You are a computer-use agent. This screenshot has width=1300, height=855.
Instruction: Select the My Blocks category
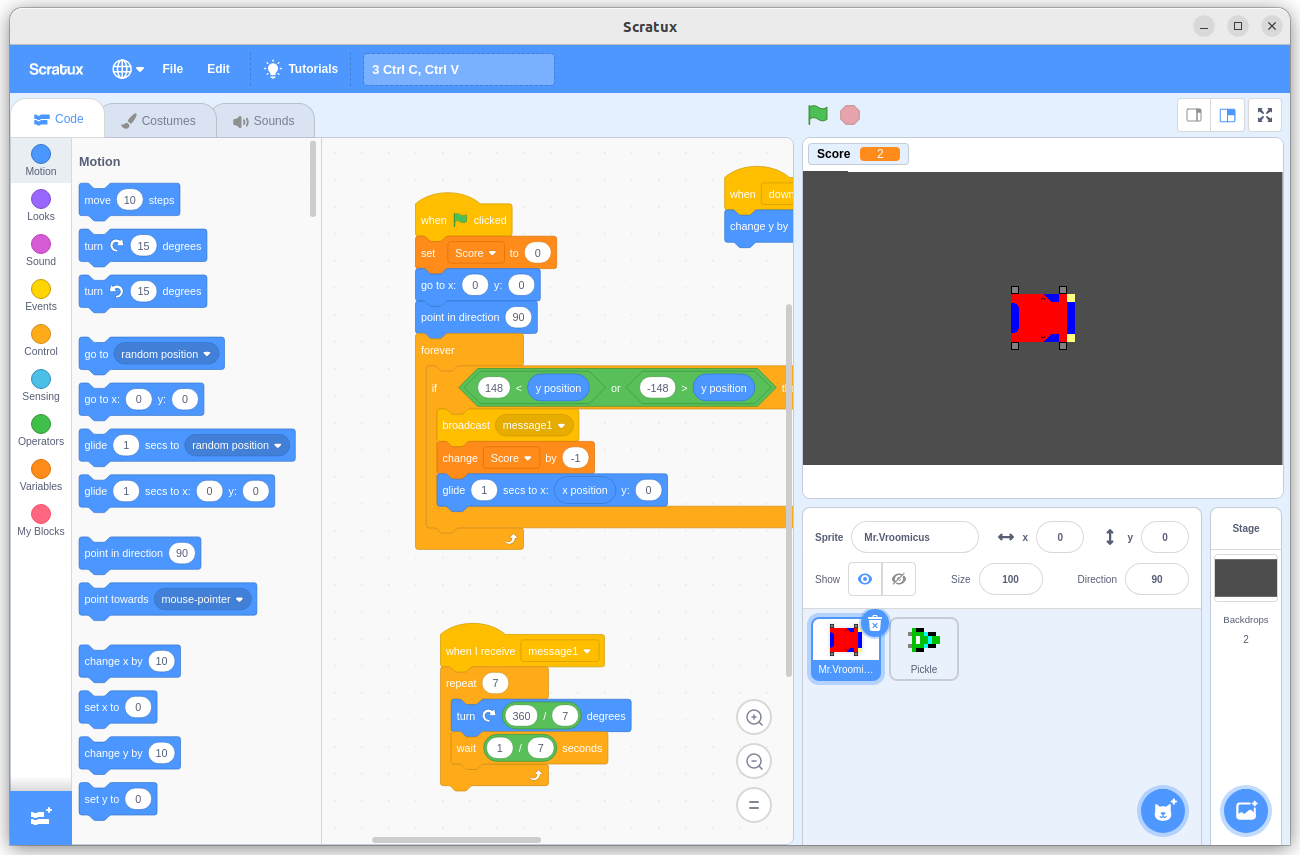pyautogui.click(x=41, y=520)
